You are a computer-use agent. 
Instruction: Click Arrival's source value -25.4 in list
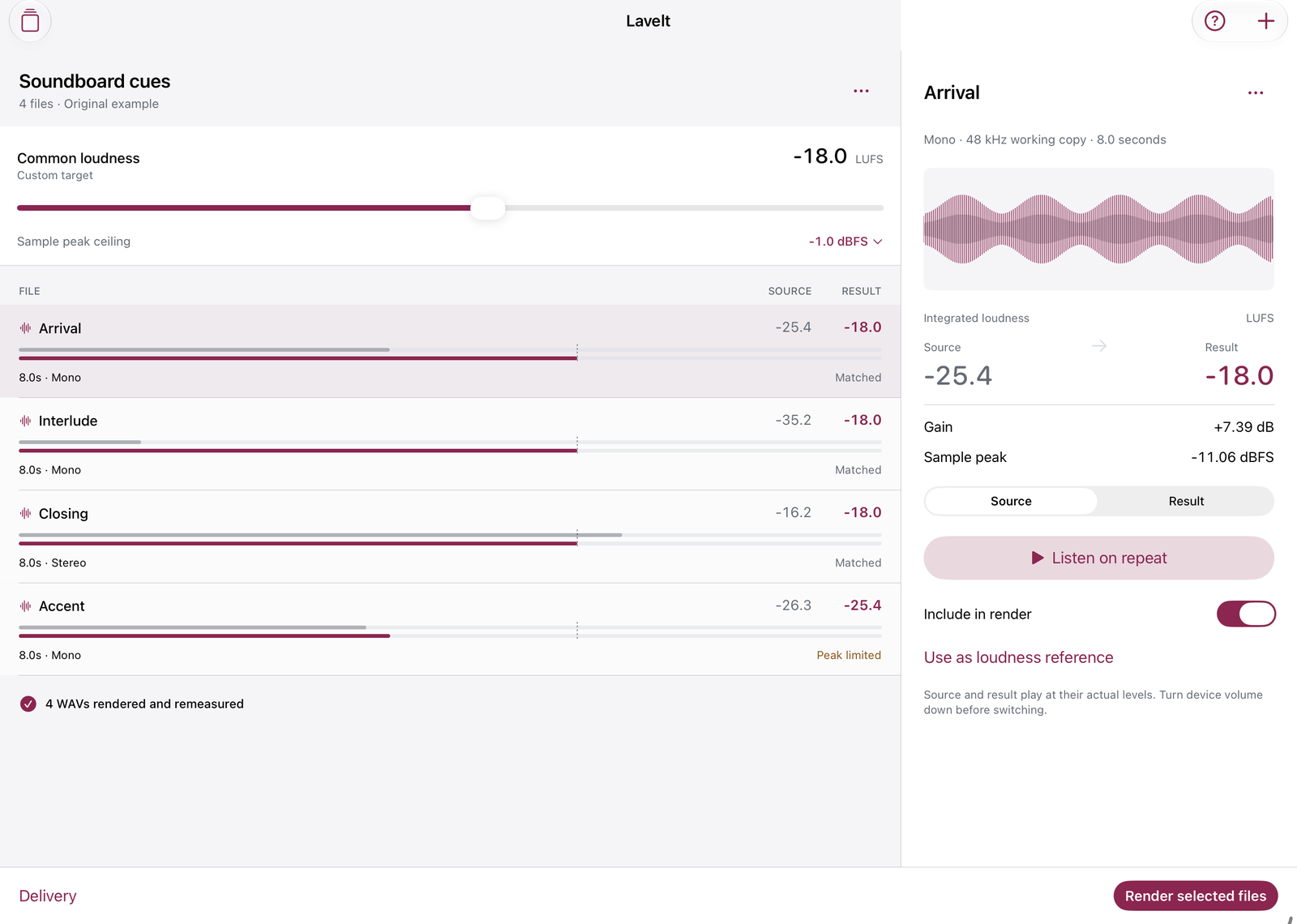[793, 327]
